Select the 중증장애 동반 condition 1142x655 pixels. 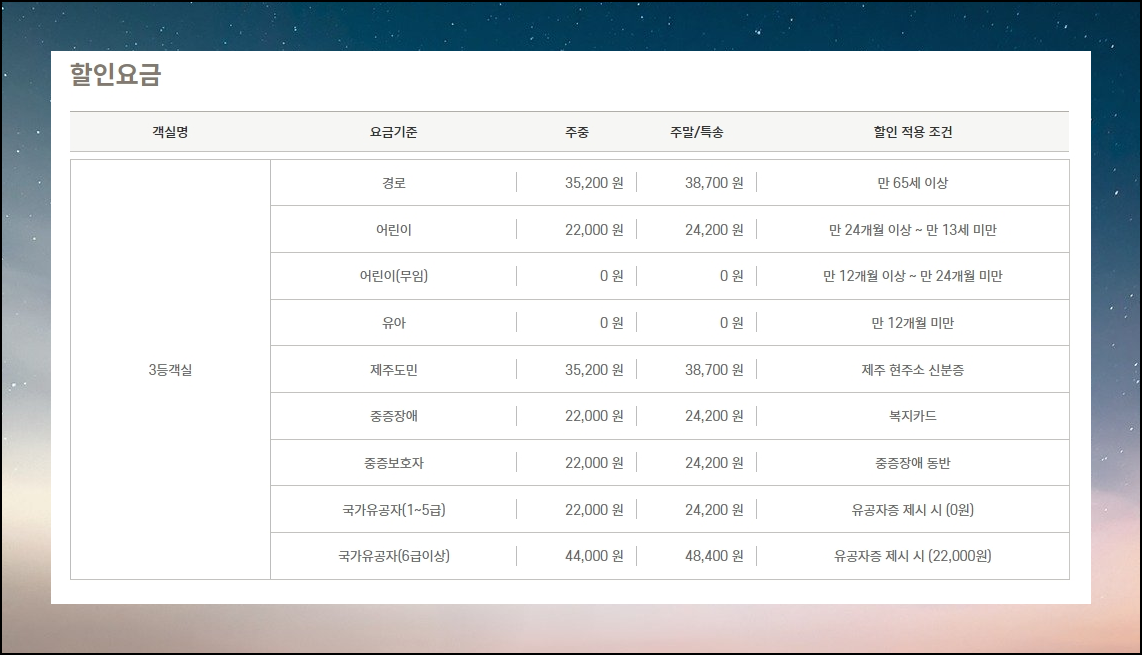tap(913, 463)
